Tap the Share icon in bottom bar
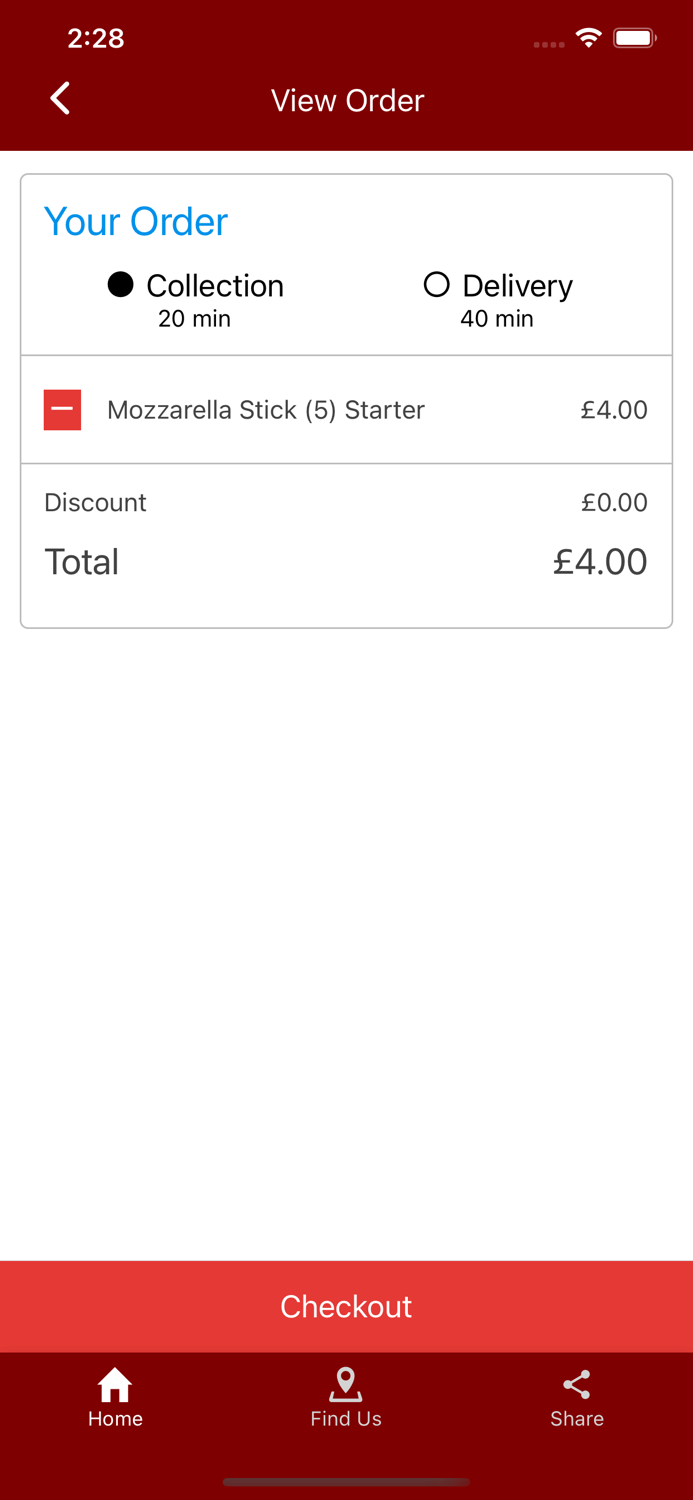 click(577, 1385)
